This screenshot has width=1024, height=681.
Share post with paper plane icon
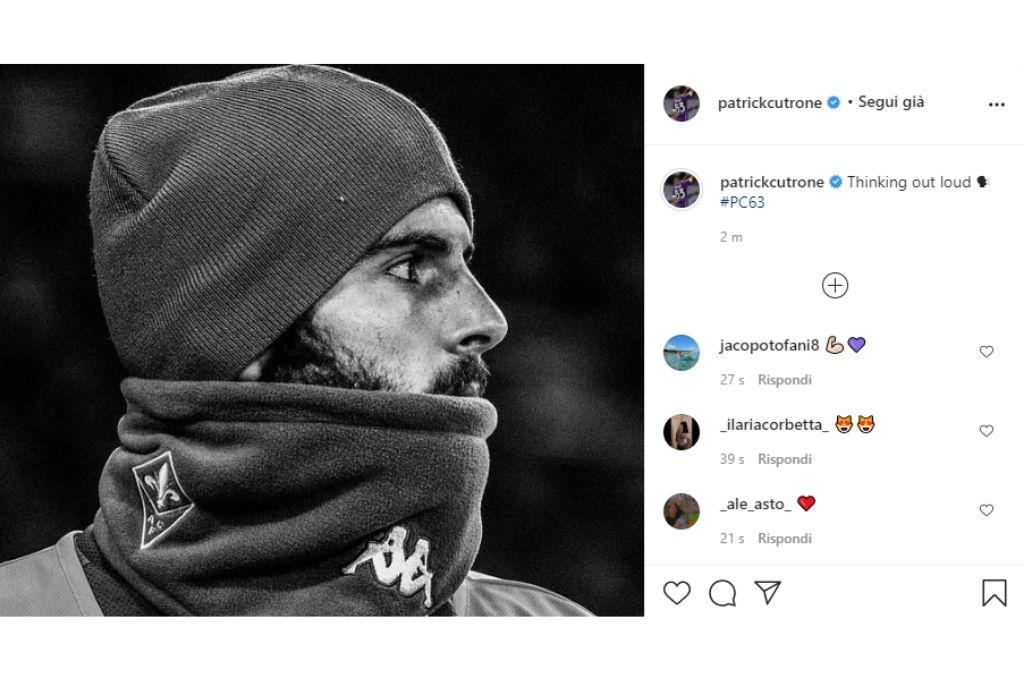click(x=767, y=593)
